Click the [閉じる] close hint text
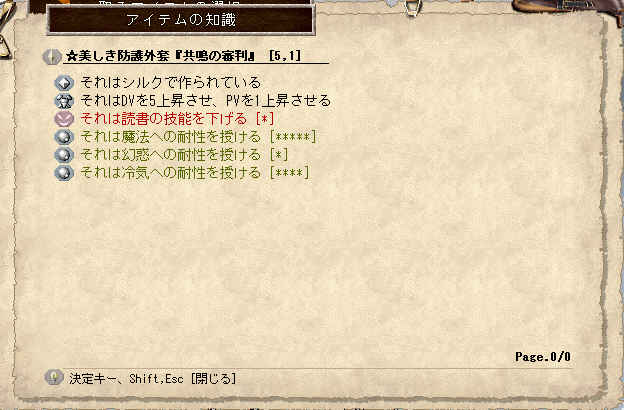The height and width of the screenshot is (410, 624). 213,378
